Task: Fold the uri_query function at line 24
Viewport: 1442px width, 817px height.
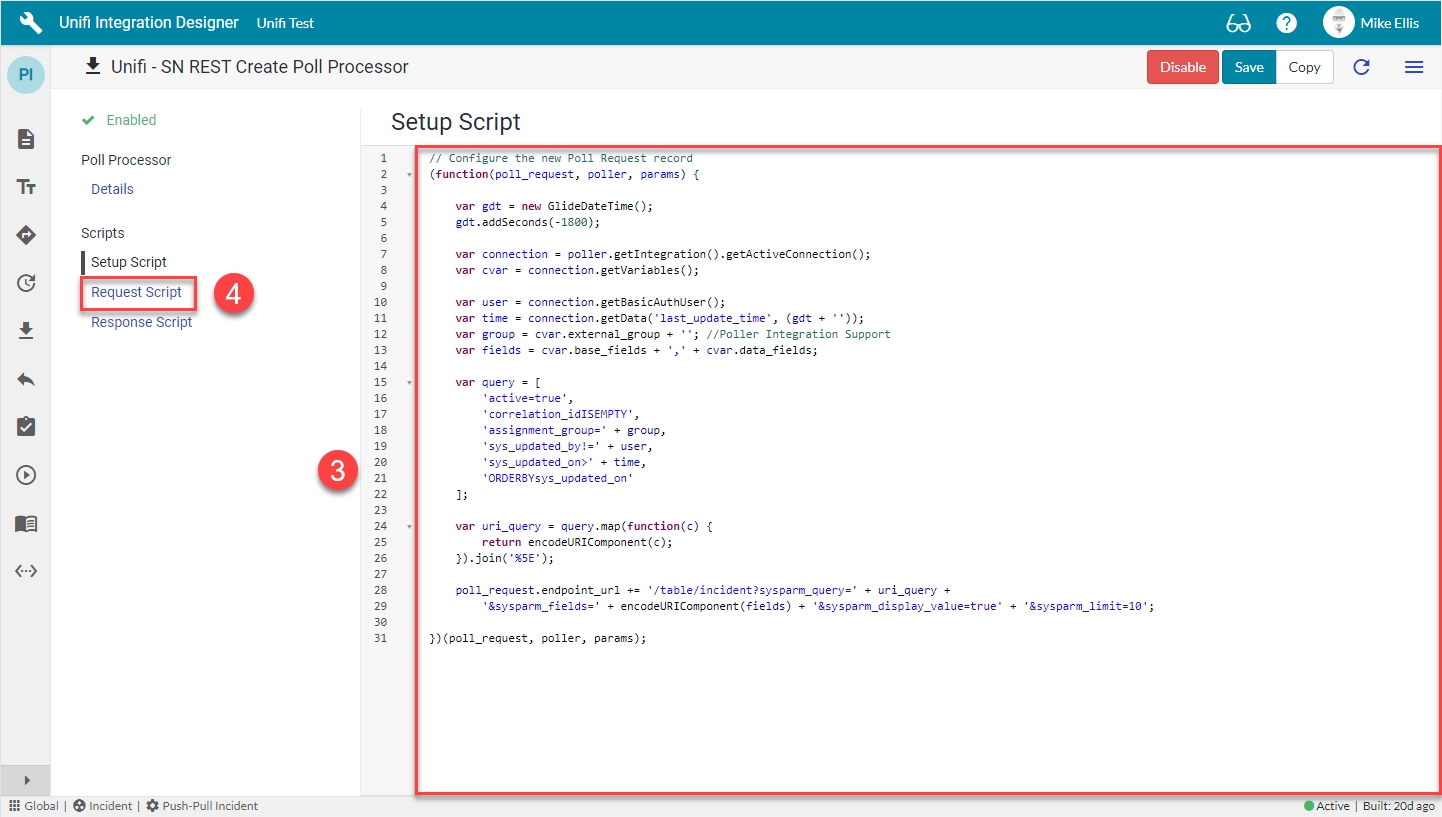Action: pyautogui.click(x=408, y=527)
